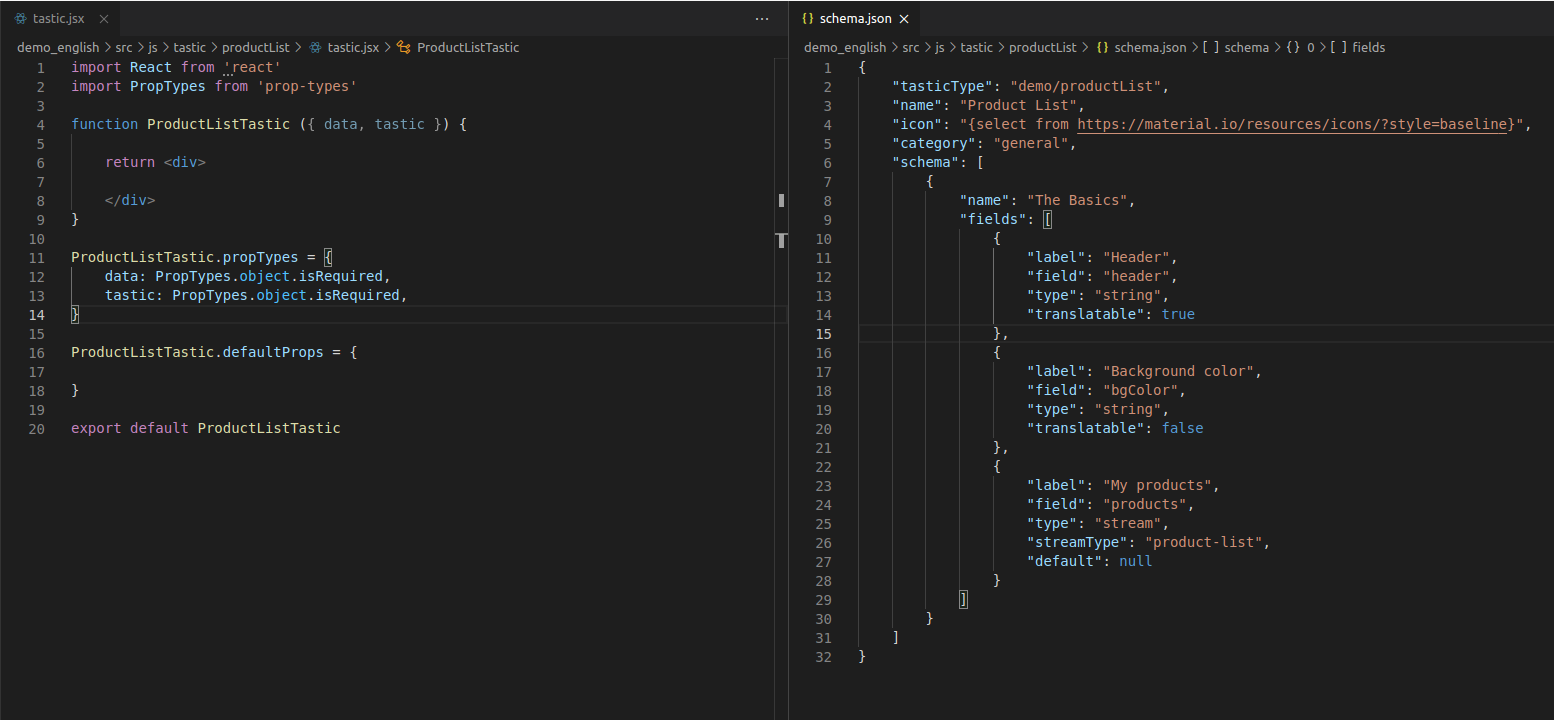The width and height of the screenshot is (1554, 720).
Task: Click 'export default ProductListTastic' line
Action: click(x=206, y=428)
